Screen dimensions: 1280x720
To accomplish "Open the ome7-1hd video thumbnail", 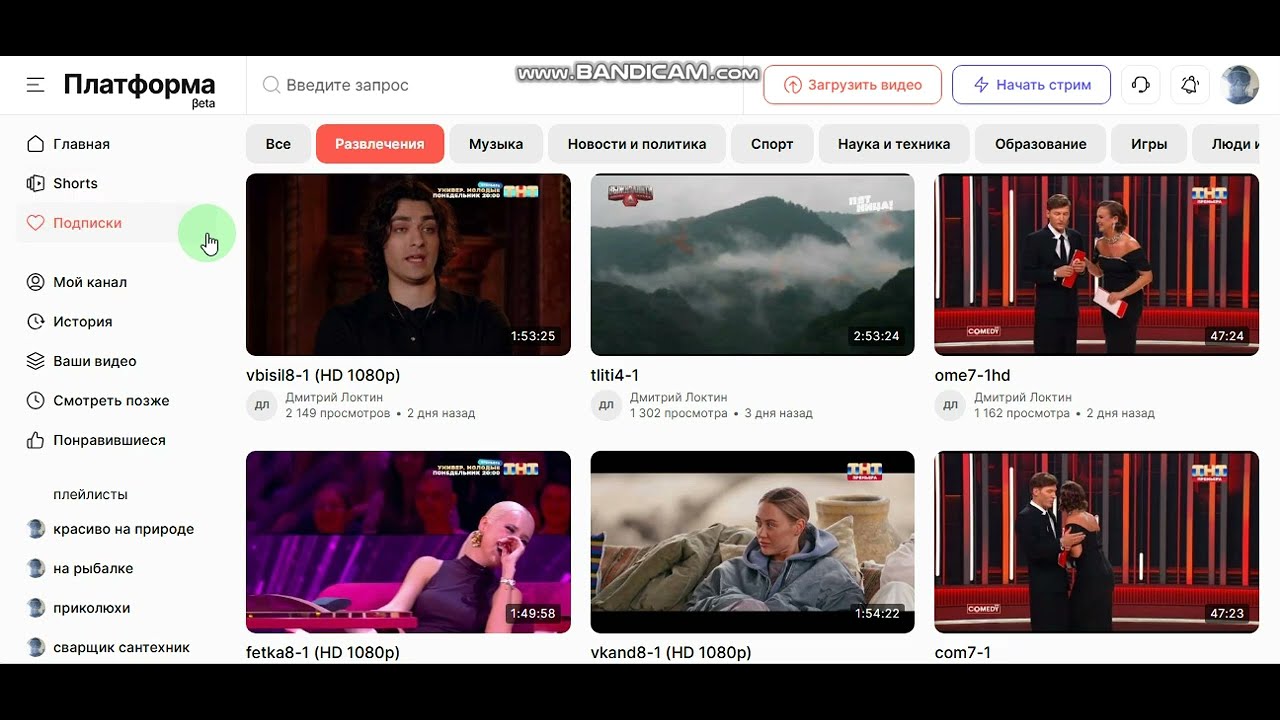I will click(1096, 265).
